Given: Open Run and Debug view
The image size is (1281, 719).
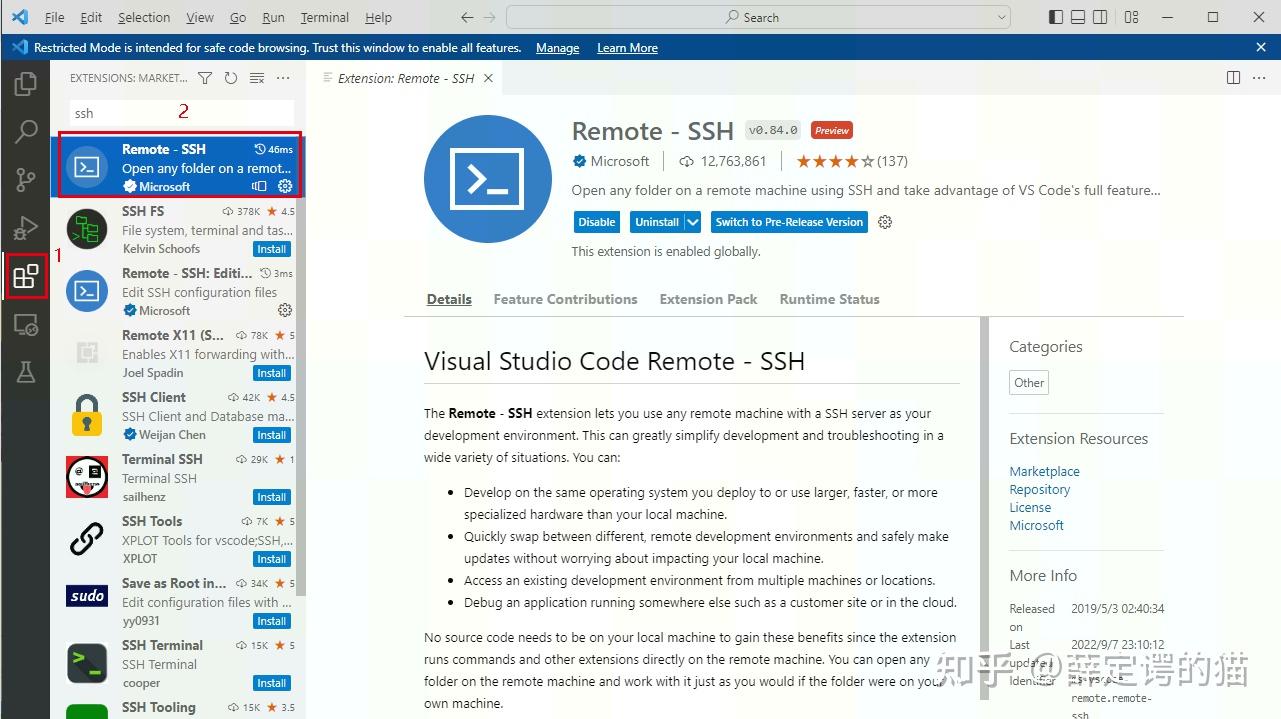Looking at the screenshot, I should pyautogui.click(x=26, y=227).
